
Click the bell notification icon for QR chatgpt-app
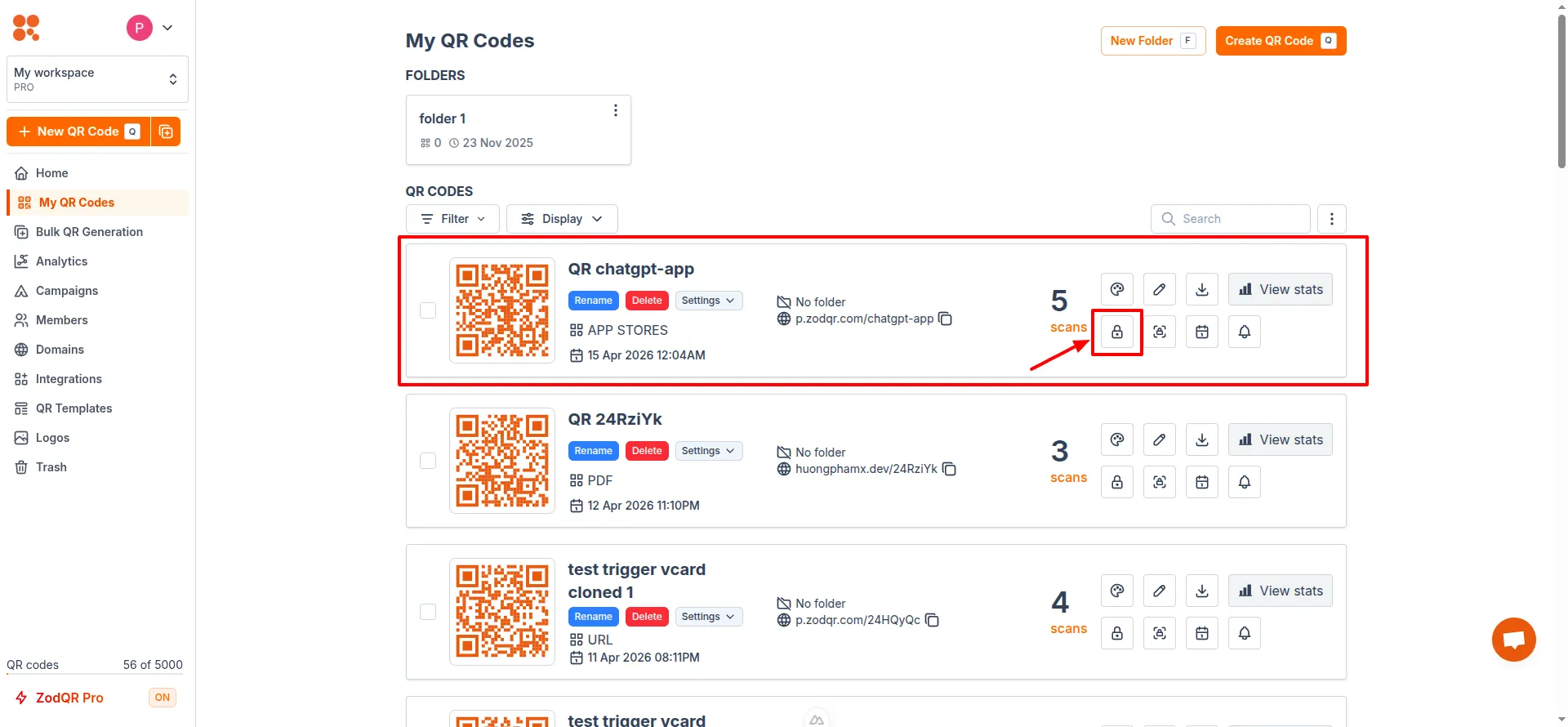coord(1245,332)
